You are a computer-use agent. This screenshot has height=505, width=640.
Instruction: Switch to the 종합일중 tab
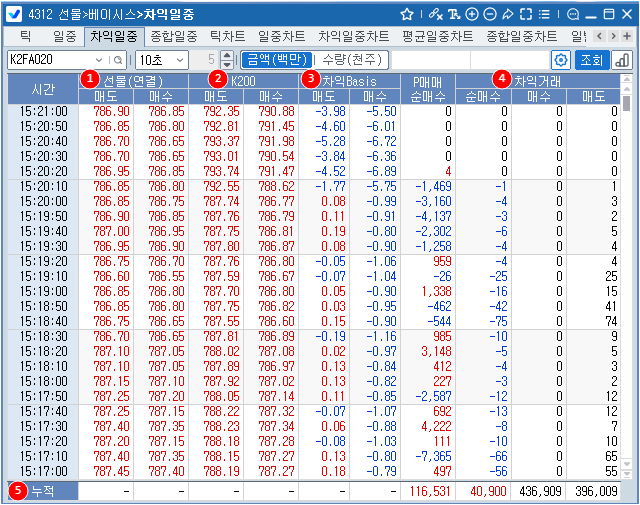click(x=172, y=36)
